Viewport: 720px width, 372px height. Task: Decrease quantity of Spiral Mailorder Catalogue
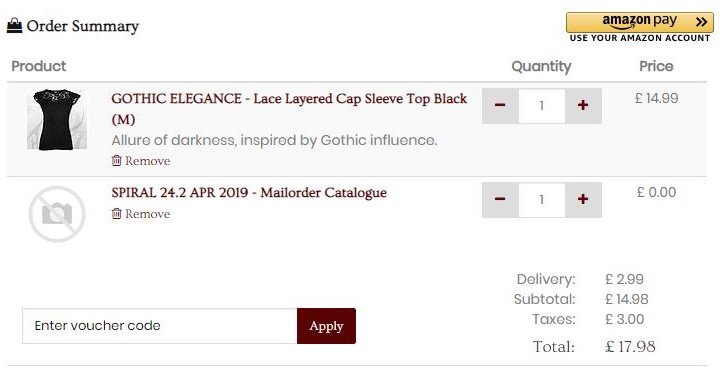pos(500,199)
